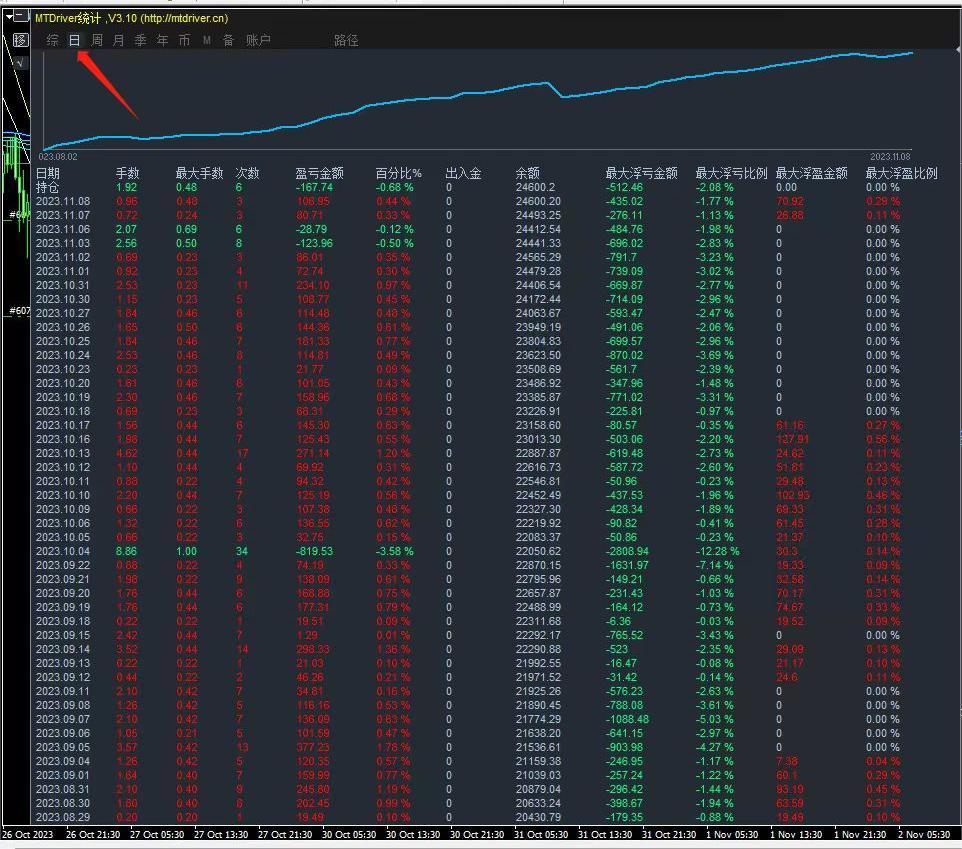Select the 2023.10.31 date row
Screen dimensions: 962x849
(63, 285)
